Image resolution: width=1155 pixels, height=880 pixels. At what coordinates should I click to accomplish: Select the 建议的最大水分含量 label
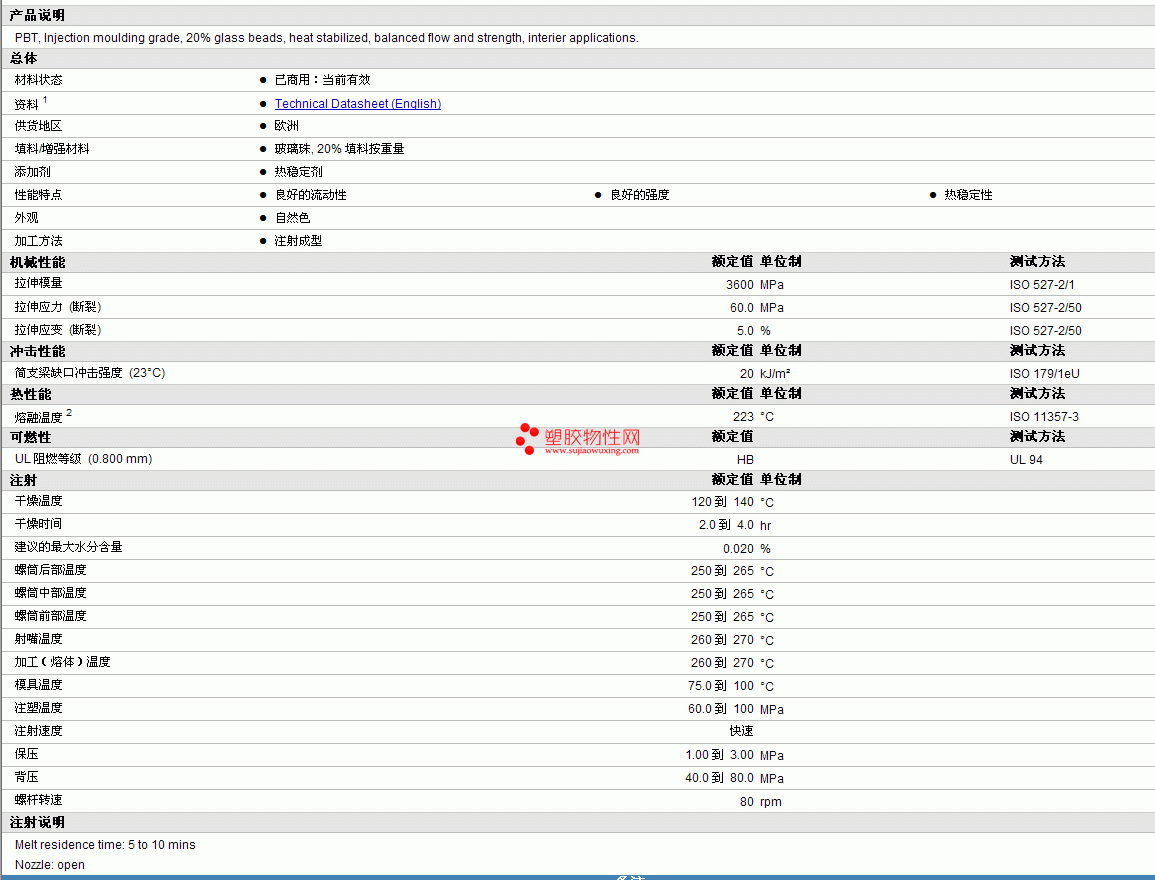69,546
